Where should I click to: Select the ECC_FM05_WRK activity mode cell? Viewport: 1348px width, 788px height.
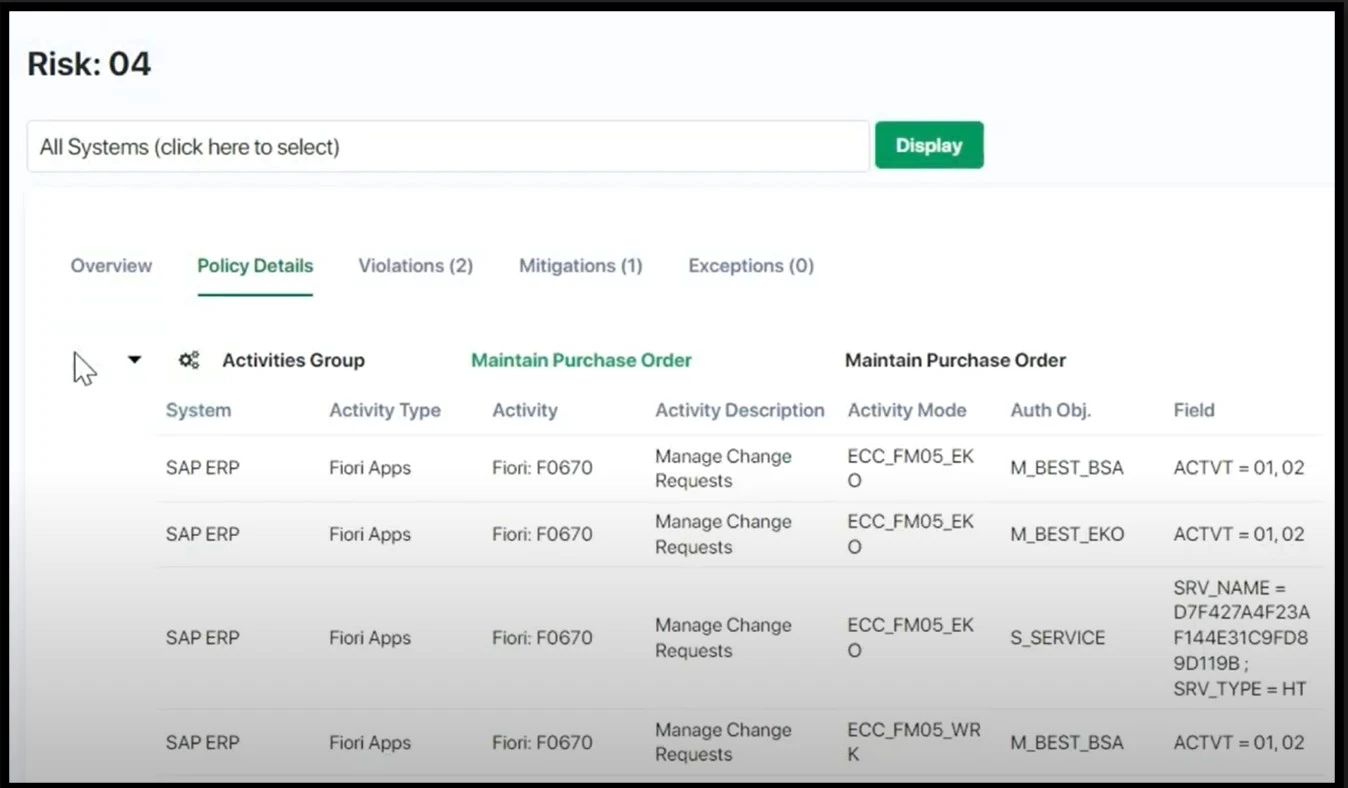pos(912,742)
